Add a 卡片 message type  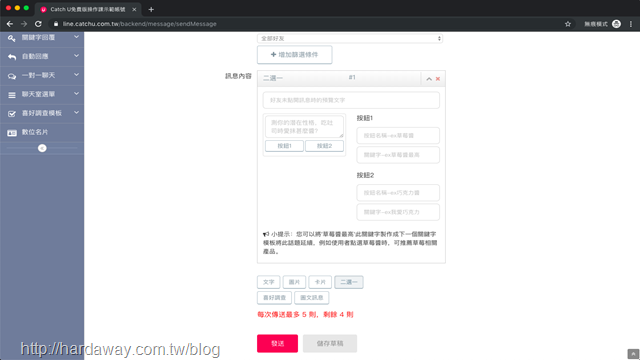coord(320,282)
